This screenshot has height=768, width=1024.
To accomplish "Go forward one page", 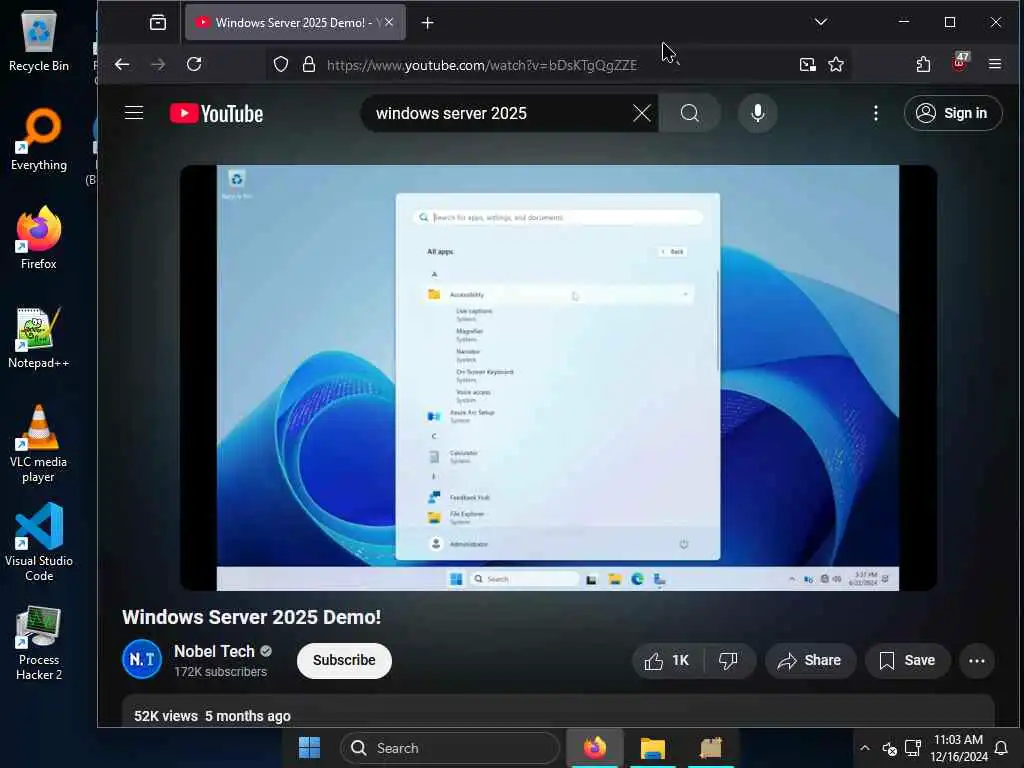I will [158, 64].
